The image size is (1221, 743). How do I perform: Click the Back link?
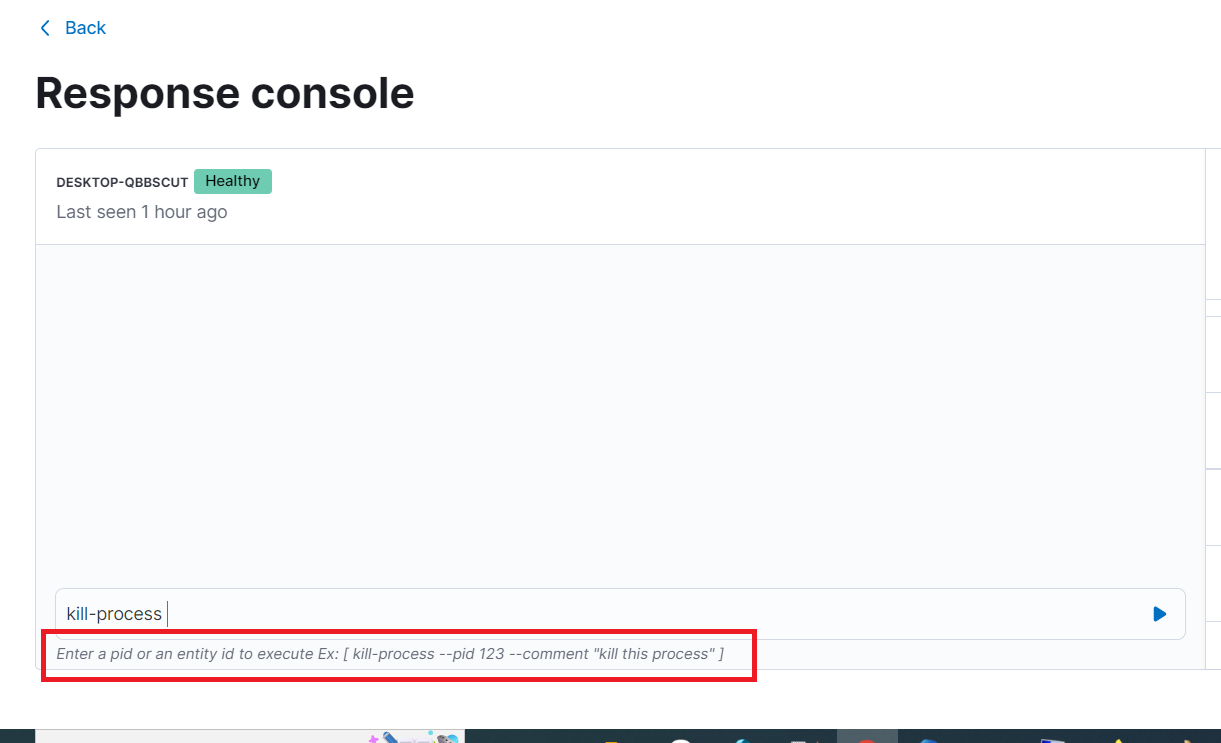pyautogui.click(x=85, y=28)
